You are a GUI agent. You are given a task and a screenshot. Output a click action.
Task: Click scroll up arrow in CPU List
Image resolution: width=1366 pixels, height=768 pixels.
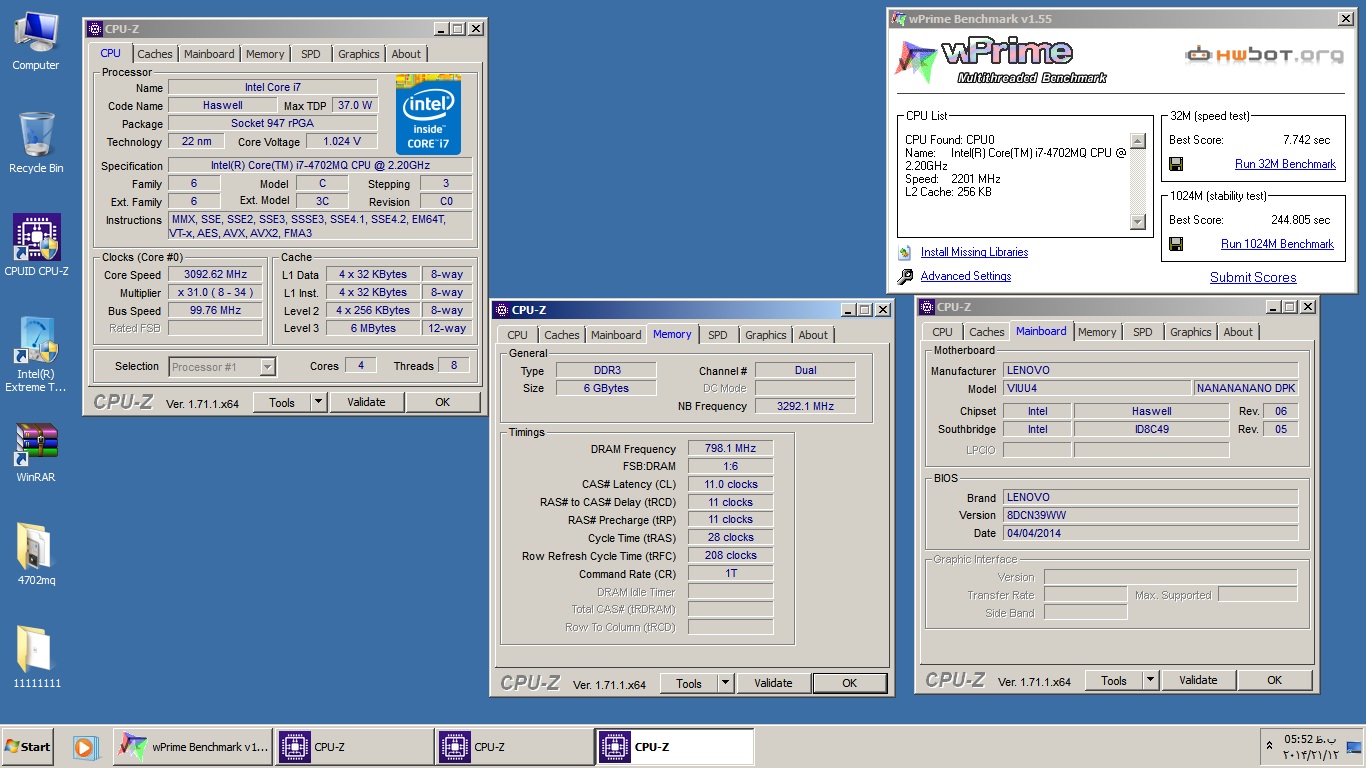pos(1138,141)
